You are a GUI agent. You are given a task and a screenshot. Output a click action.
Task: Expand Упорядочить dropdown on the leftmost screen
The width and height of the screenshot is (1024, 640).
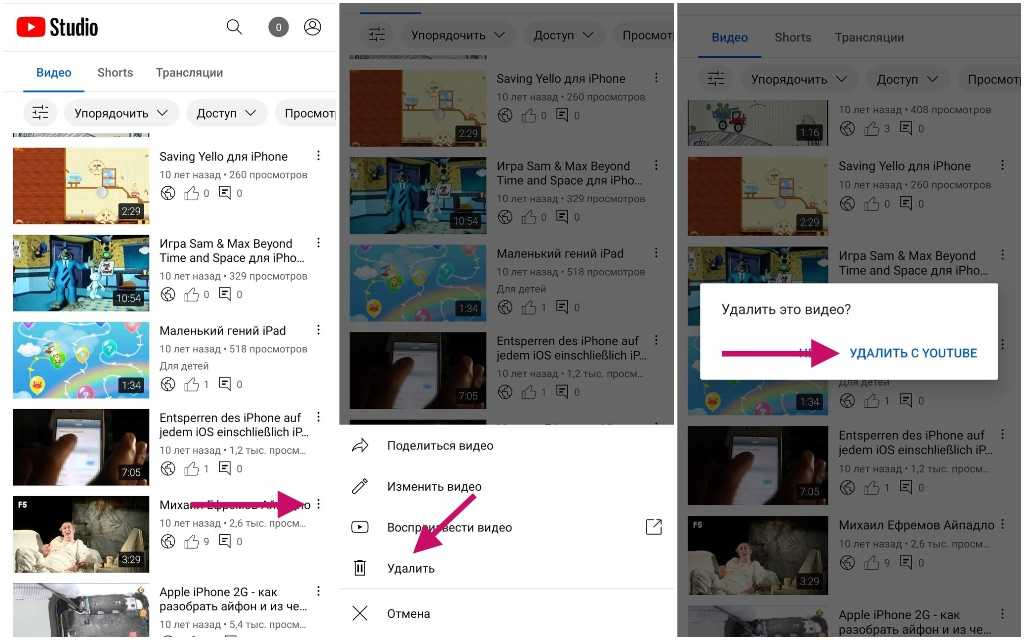click(121, 113)
